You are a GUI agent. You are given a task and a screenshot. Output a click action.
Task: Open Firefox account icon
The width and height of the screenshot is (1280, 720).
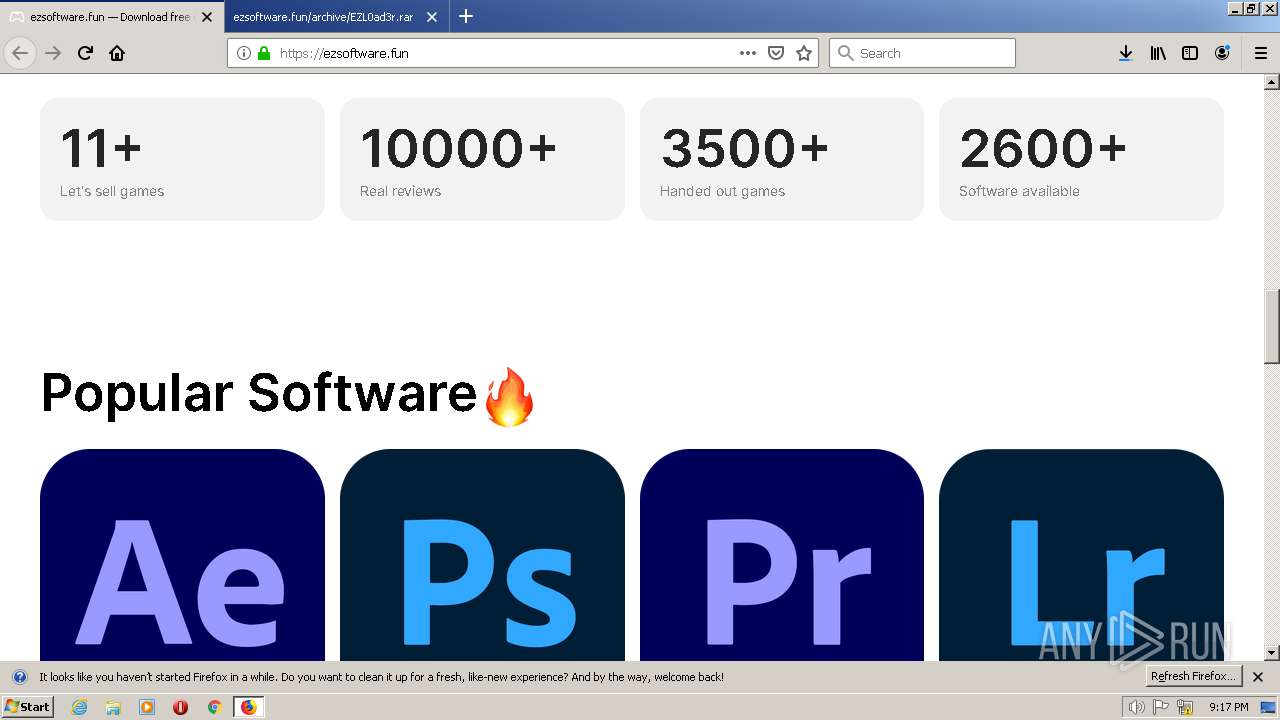[x=1222, y=53]
